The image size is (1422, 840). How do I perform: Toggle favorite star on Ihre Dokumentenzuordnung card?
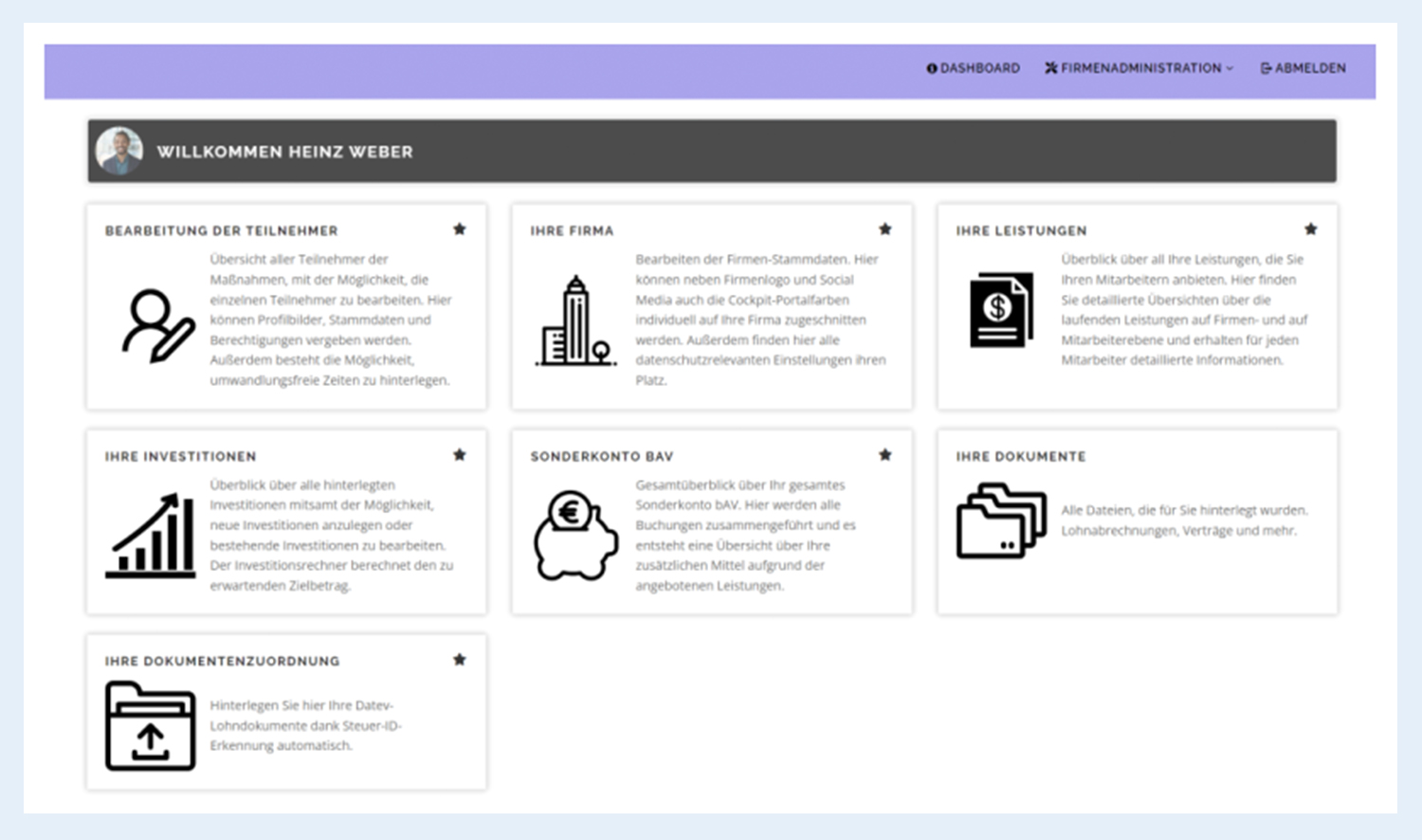click(460, 660)
